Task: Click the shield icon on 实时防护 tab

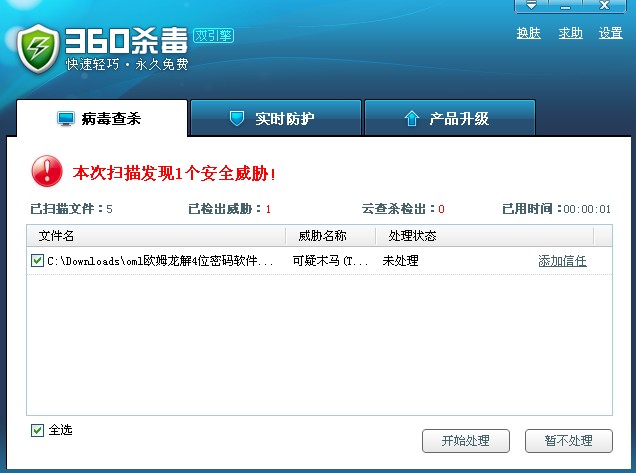Action: pos(237,119)
